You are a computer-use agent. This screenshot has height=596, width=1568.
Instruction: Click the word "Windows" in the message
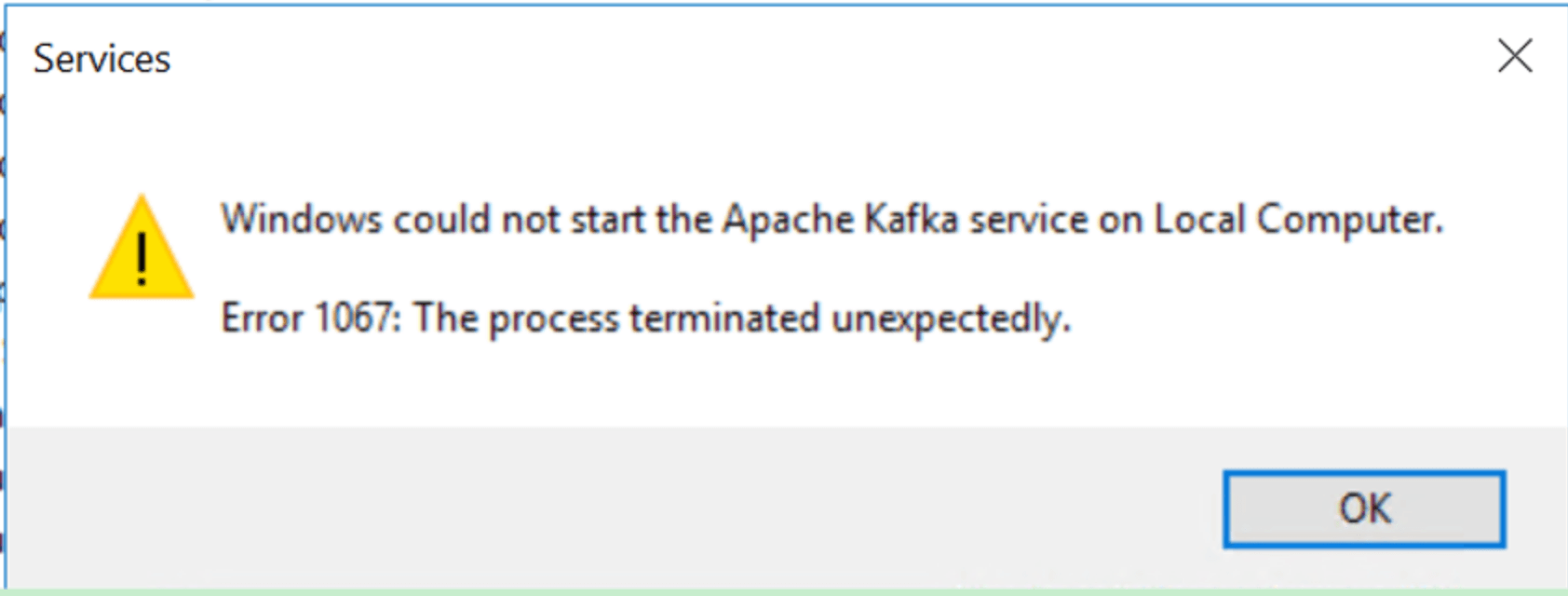point(302,220)
